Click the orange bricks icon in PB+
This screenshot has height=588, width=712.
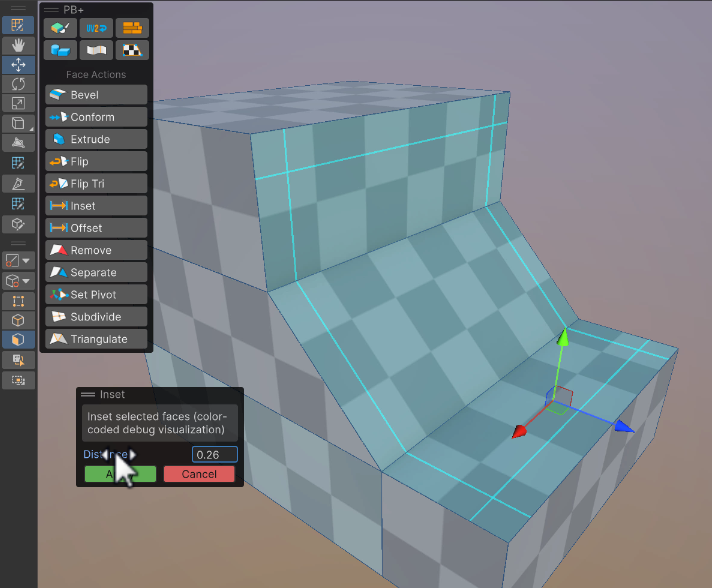point(132,28)
